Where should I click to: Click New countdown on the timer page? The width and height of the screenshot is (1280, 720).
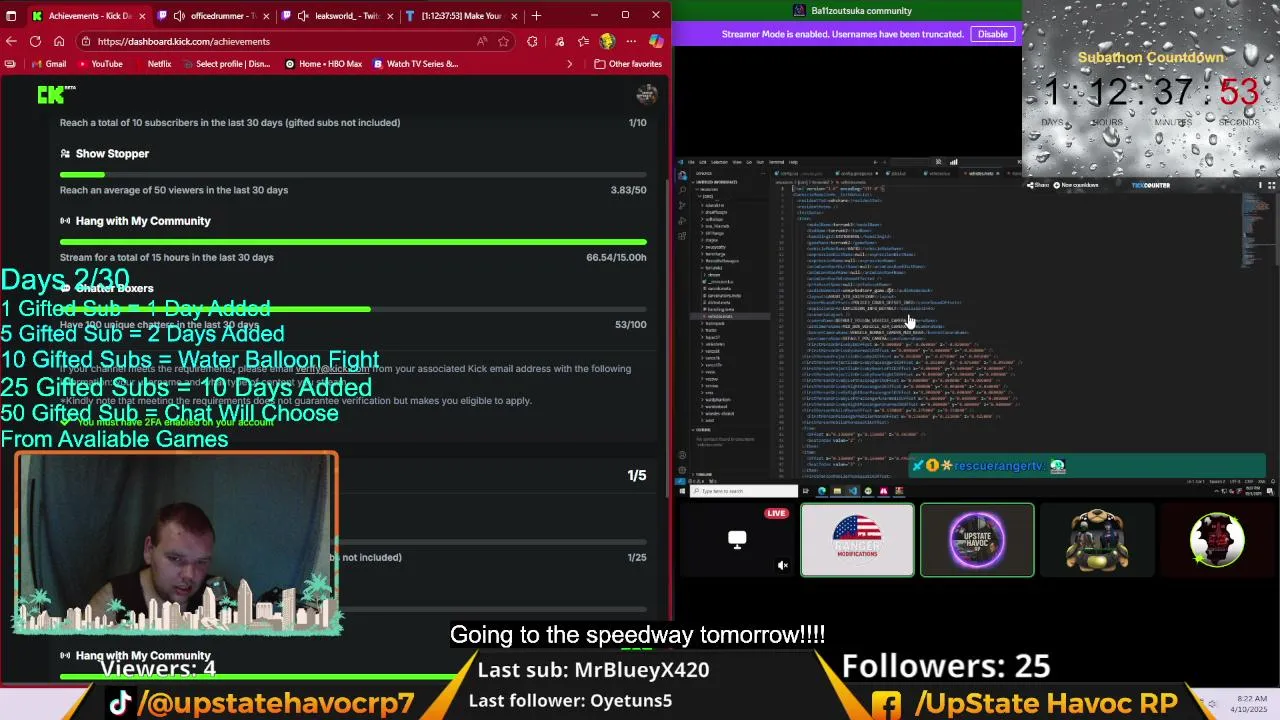coord(1077,185)
